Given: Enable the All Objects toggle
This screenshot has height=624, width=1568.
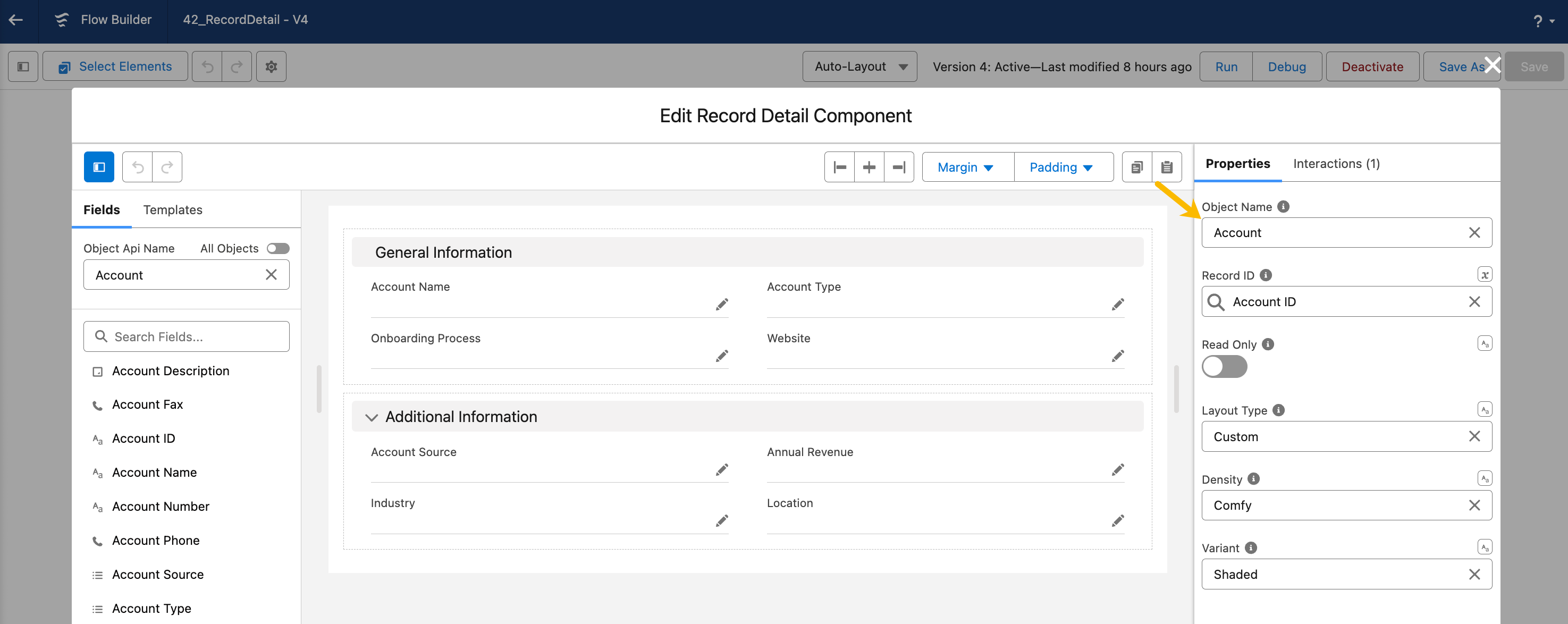Looking at the screenshot, I should point(278,248).
